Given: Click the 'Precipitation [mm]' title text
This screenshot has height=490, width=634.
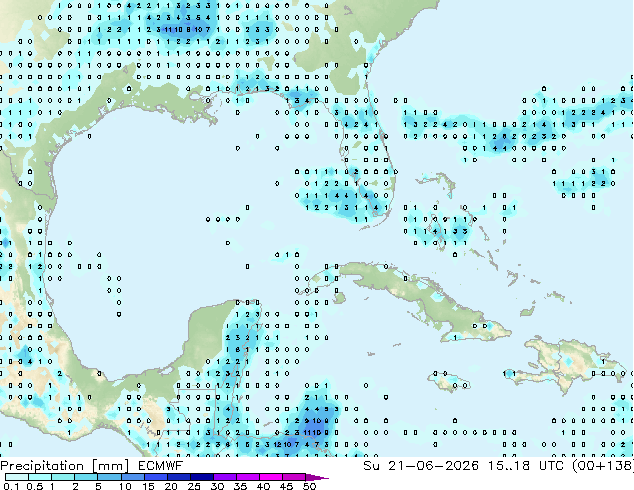Looking at the screenshot, I should 64,466.
